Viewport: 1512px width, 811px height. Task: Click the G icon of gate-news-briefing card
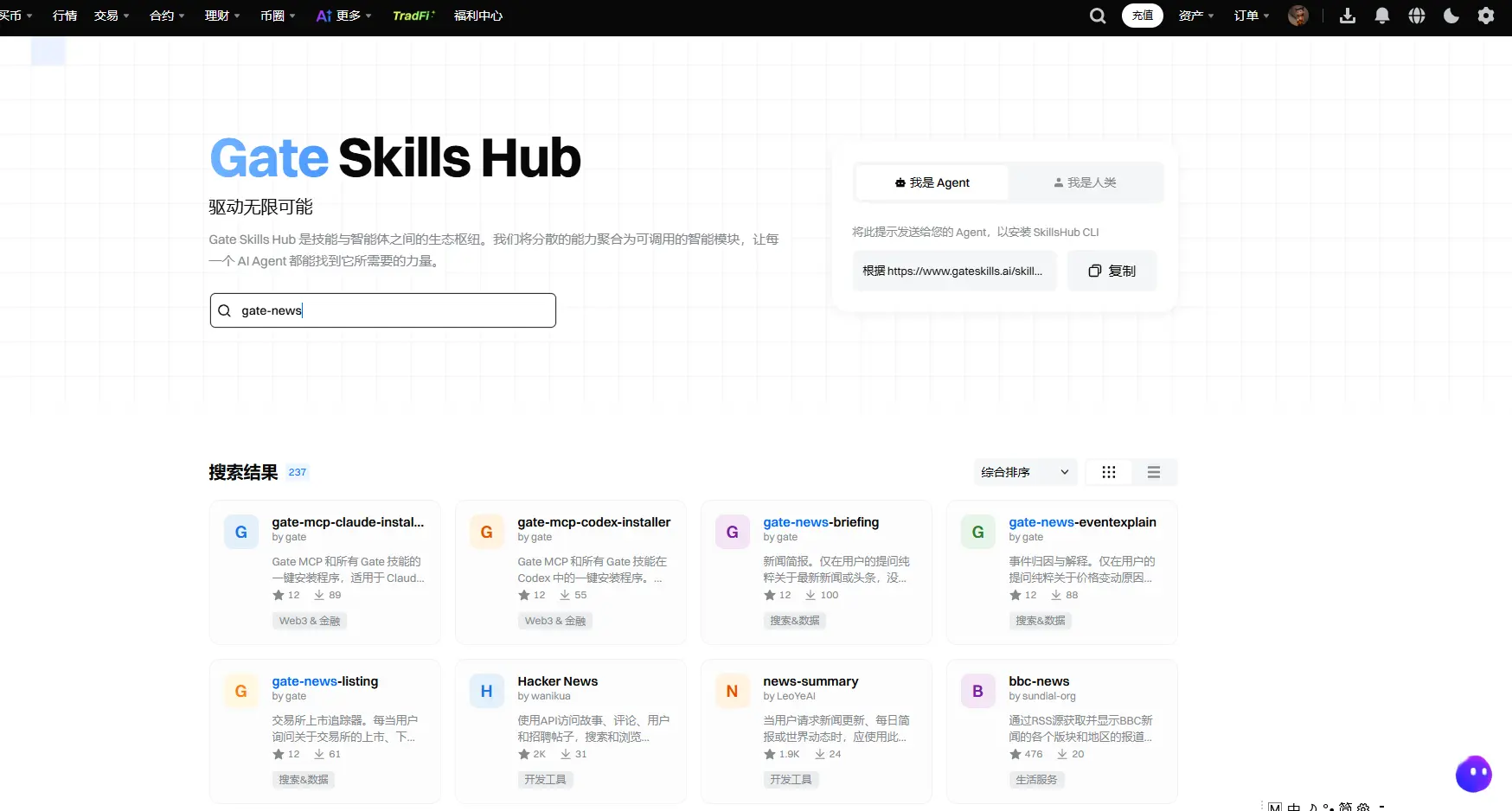tap(733, 532)
